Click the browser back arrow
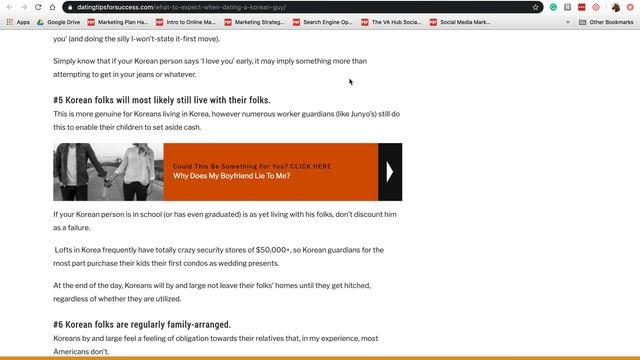Viewport: 640px width, 360px height. click(10, 7)
